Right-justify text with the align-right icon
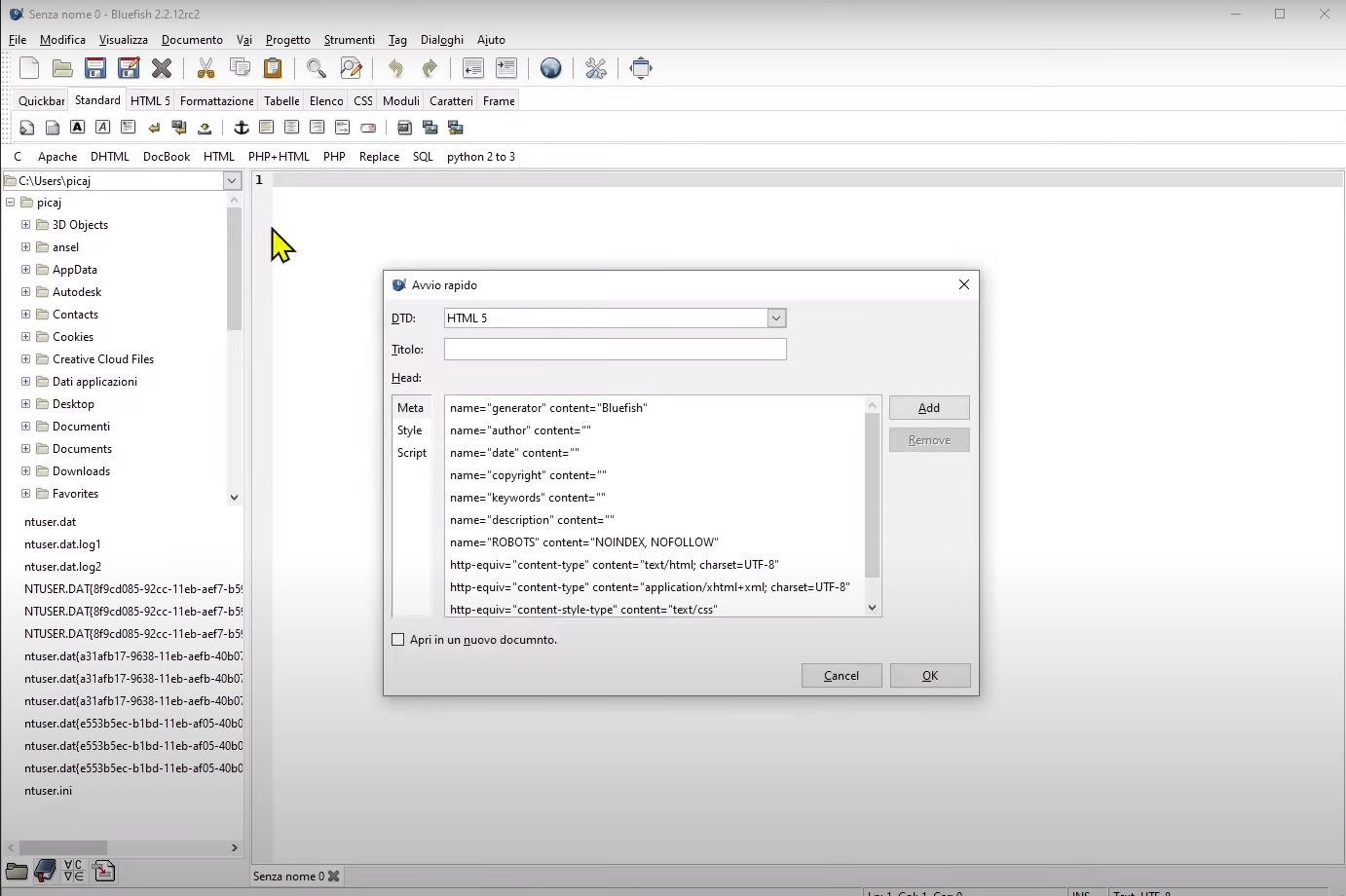This screenshot has width=1346, height=896. tap(318, 128)
